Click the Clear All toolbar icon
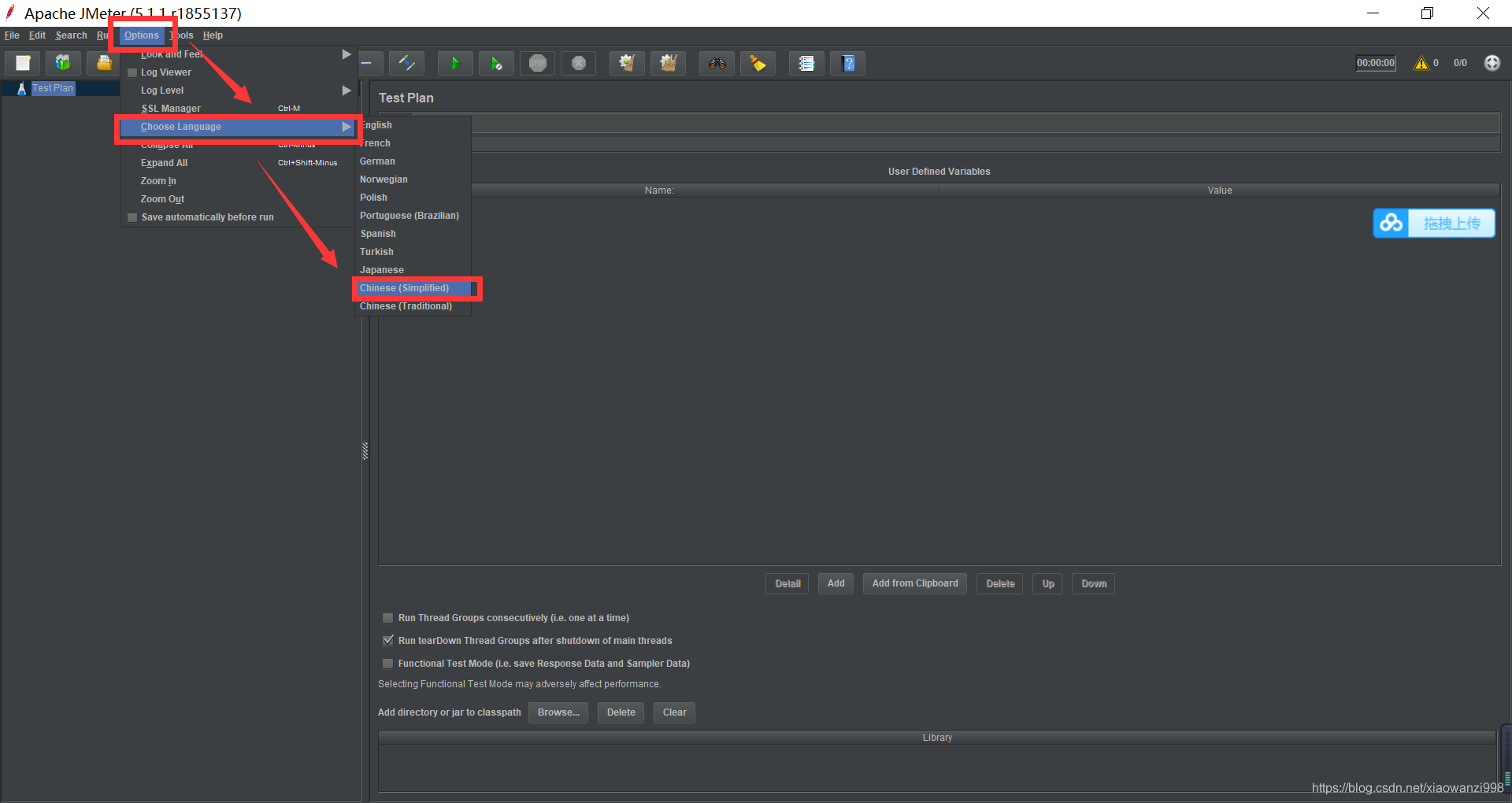The height and width of the screenshot is (803, 1512). 669,63
